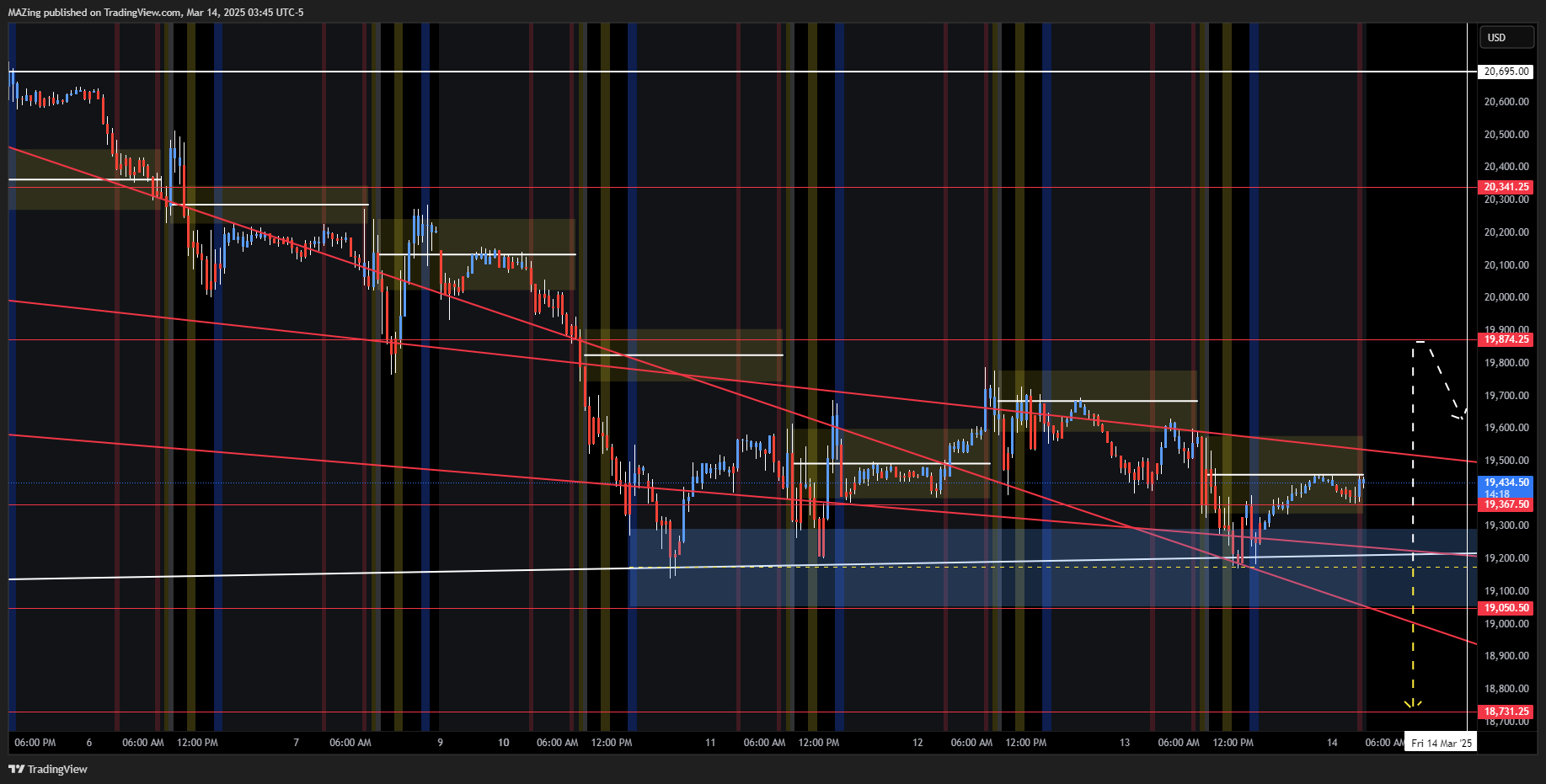The width and height of the screenshot is (1546, 784).
Task: Click day 11 on the time axis
Action: point(710,743)
